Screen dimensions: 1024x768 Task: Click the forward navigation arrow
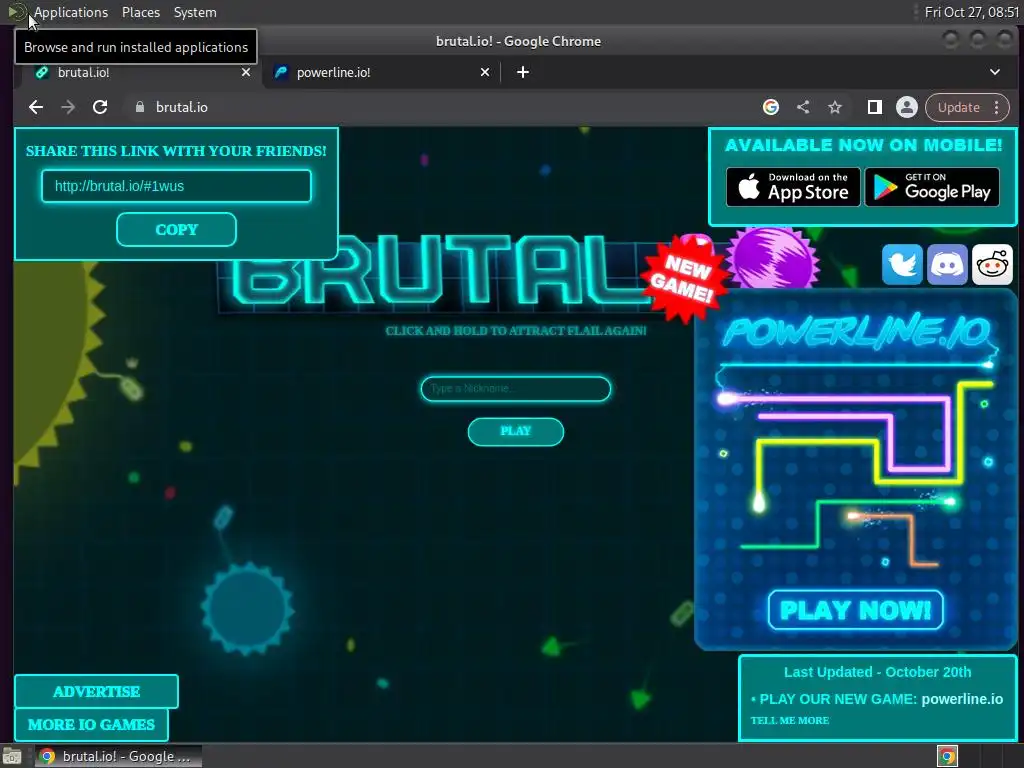pyautogui.click(x=68, y=107)
